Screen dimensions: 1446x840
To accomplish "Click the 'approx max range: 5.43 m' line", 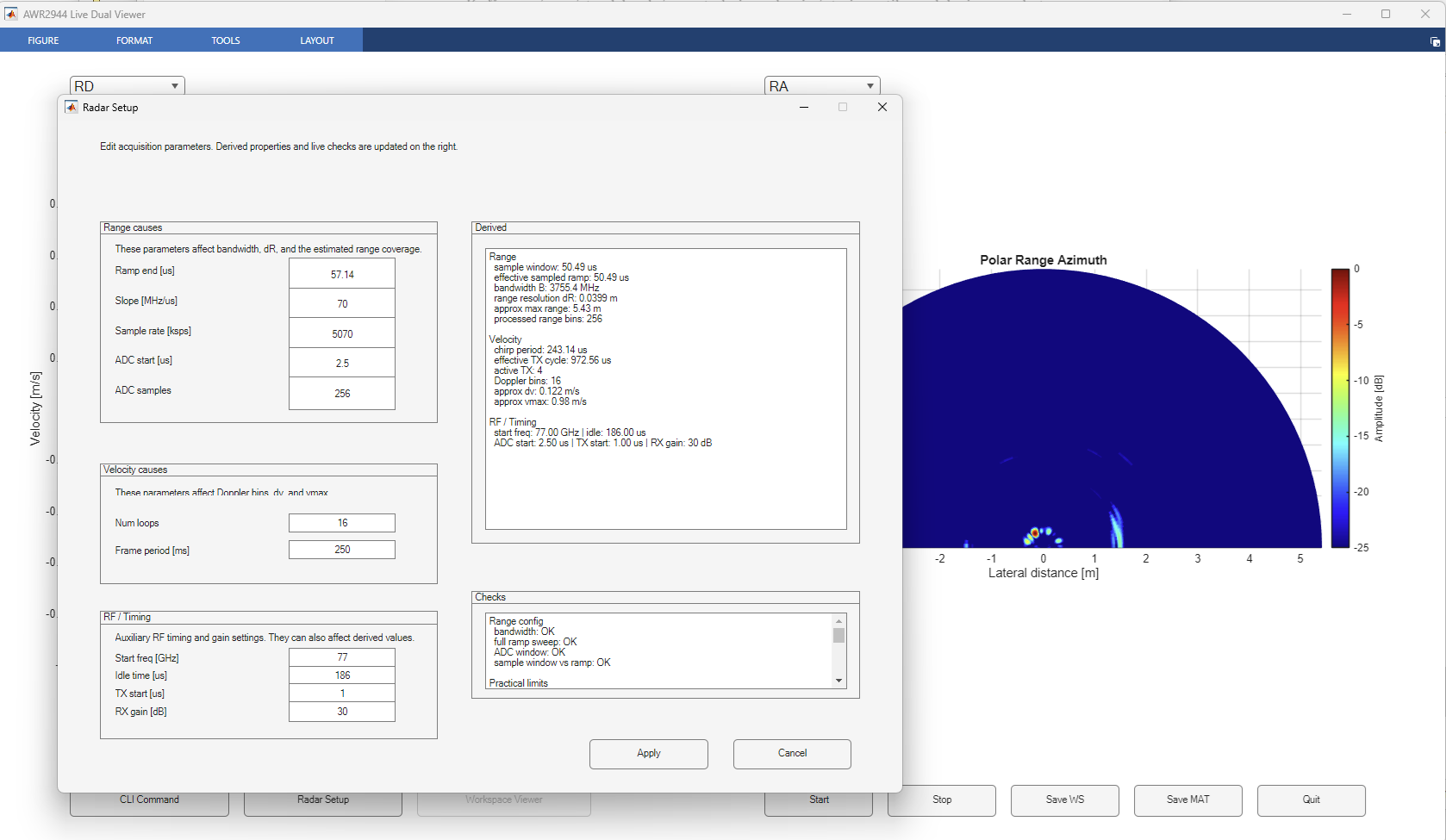I will [x=547, y=308].
